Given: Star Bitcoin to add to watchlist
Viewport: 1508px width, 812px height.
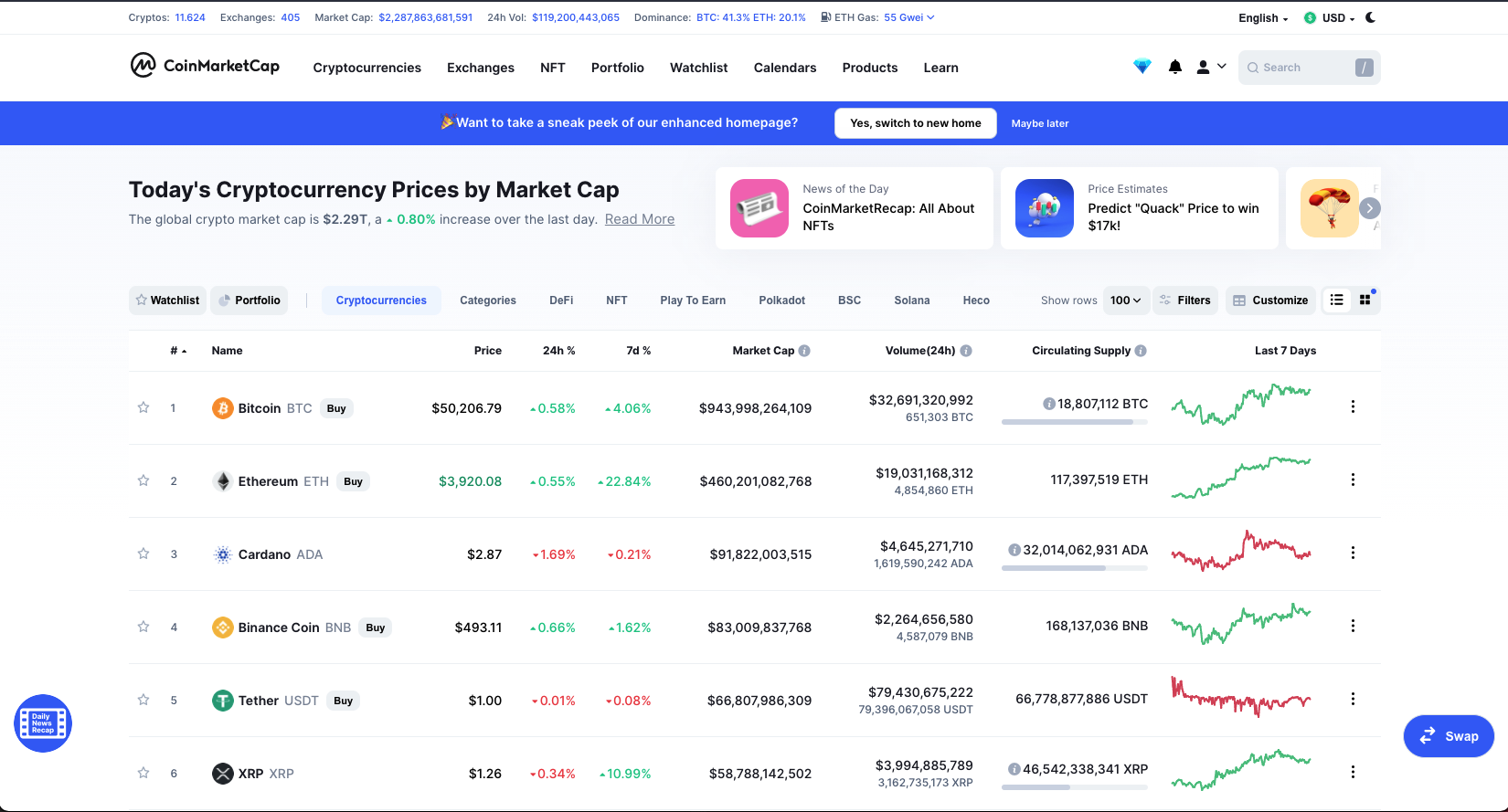Looking at the screenshot, I should click(143, 407).
